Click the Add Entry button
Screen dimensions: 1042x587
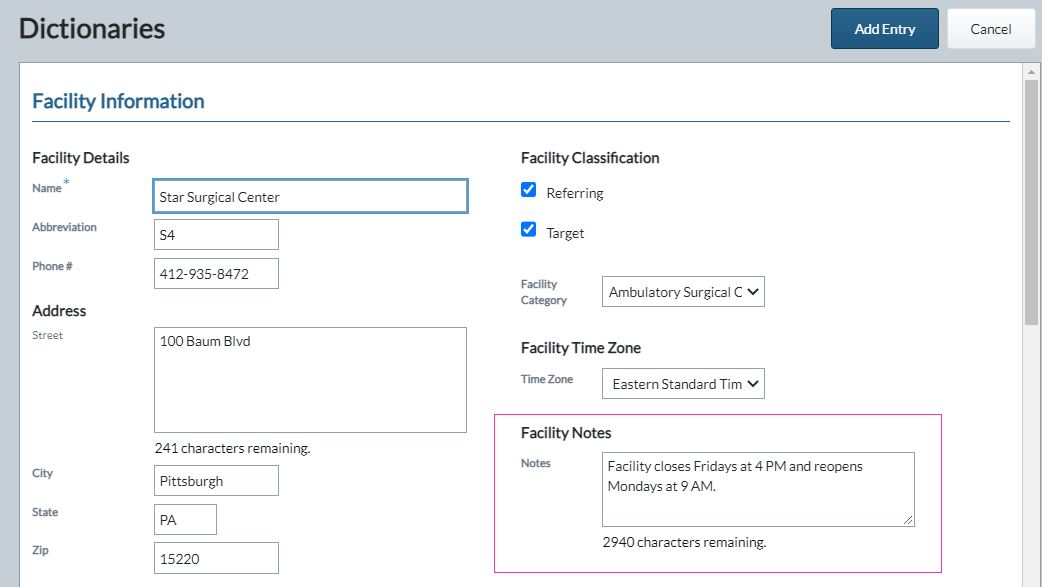coord(885,29)
